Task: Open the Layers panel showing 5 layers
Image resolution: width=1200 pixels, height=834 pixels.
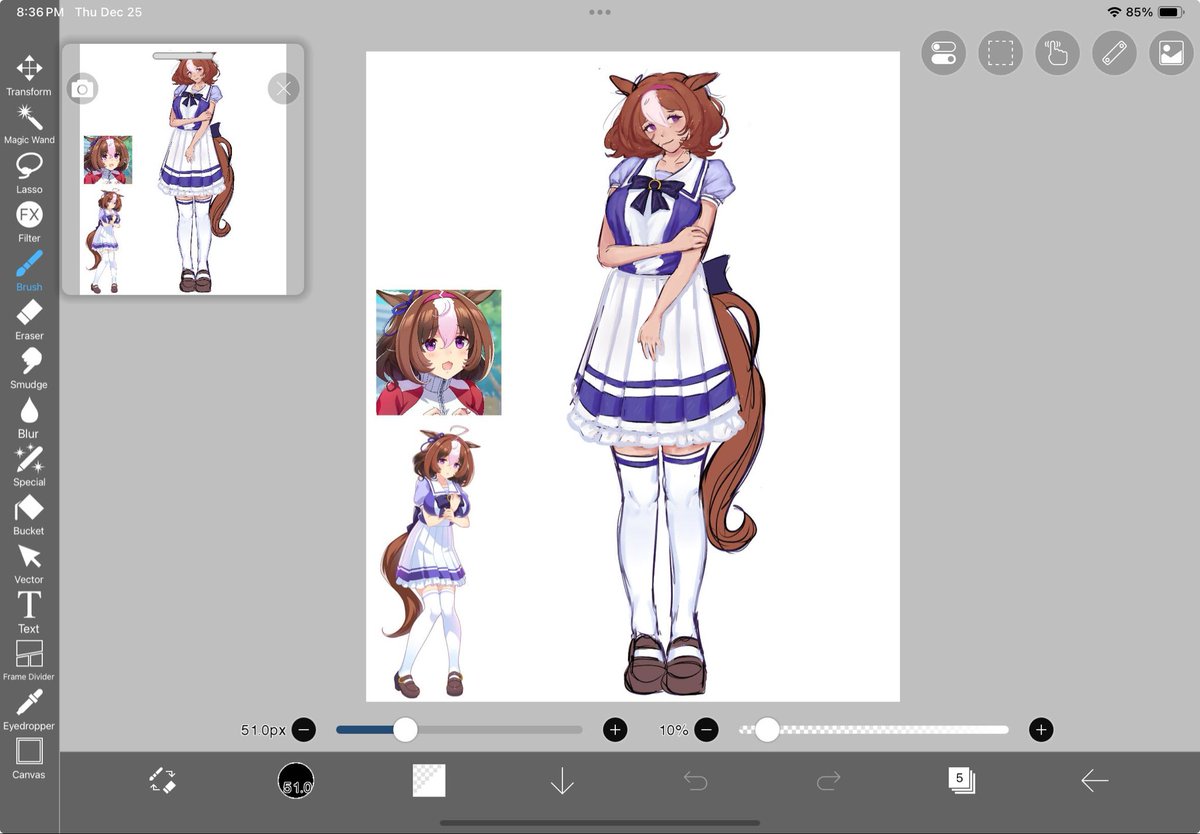Action: [961, 781]
